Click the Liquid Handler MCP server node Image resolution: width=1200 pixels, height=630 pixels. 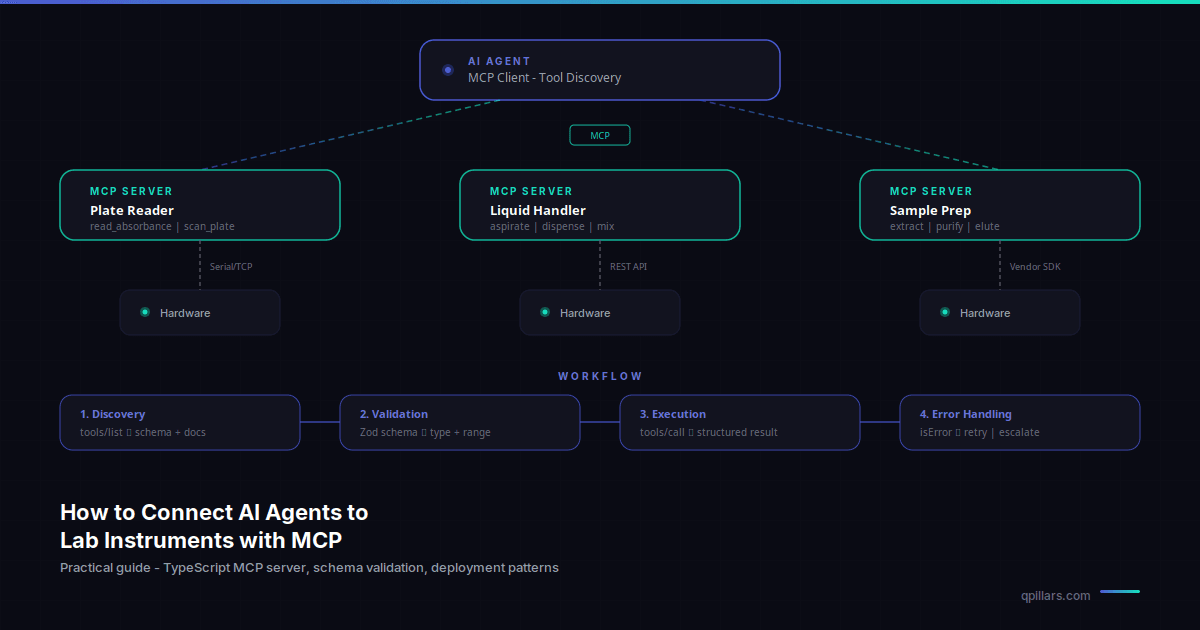[600, 205]
